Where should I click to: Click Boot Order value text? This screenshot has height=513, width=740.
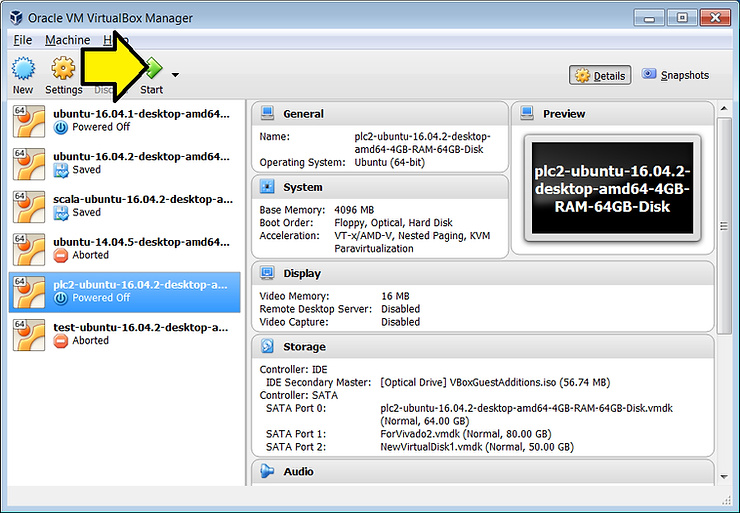click(393, 223)
